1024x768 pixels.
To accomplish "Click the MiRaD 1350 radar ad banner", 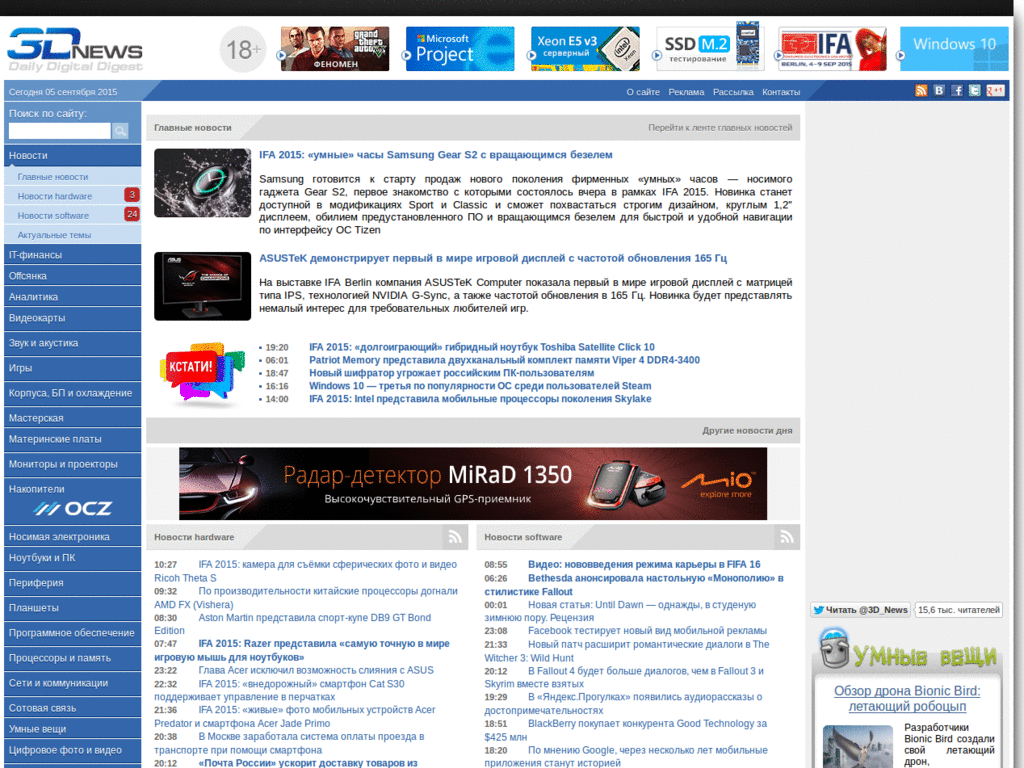I will pyautogui.click(x=473, y=484).
